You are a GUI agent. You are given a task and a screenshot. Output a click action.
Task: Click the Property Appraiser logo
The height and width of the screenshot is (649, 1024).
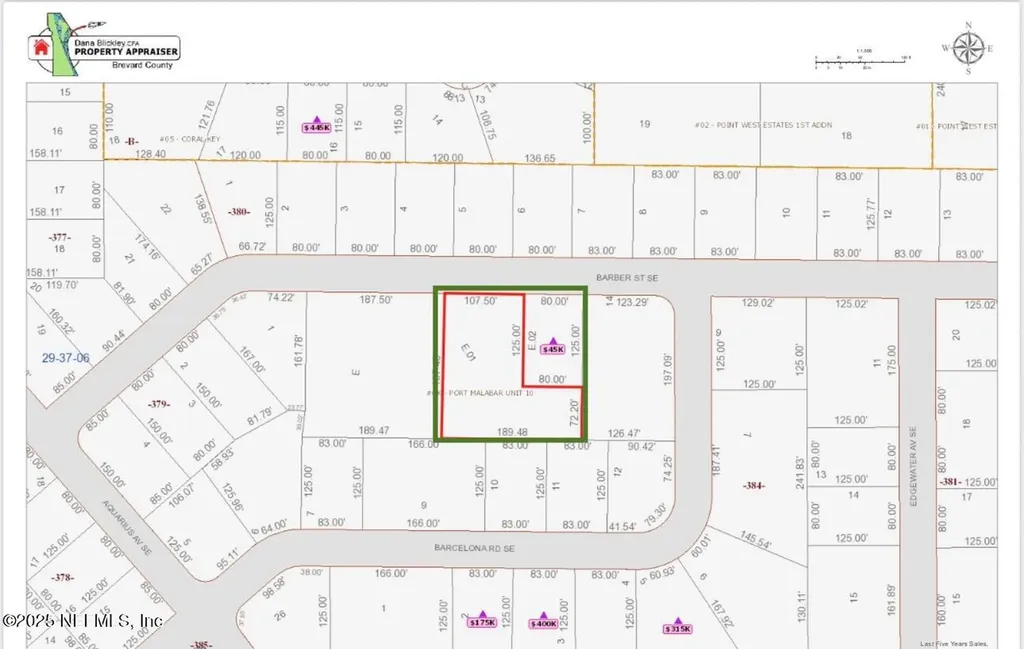point(104,45)
